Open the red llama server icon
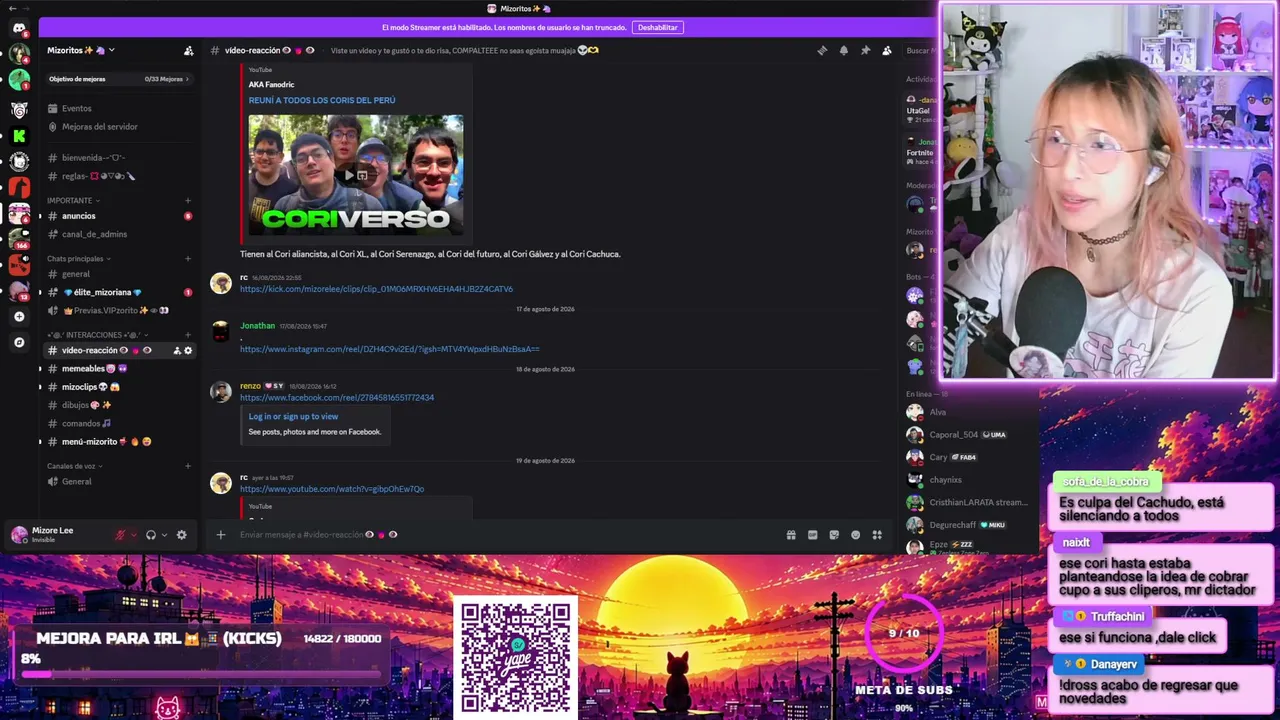Screen dimensions: 1280x720 click(19, 187)
